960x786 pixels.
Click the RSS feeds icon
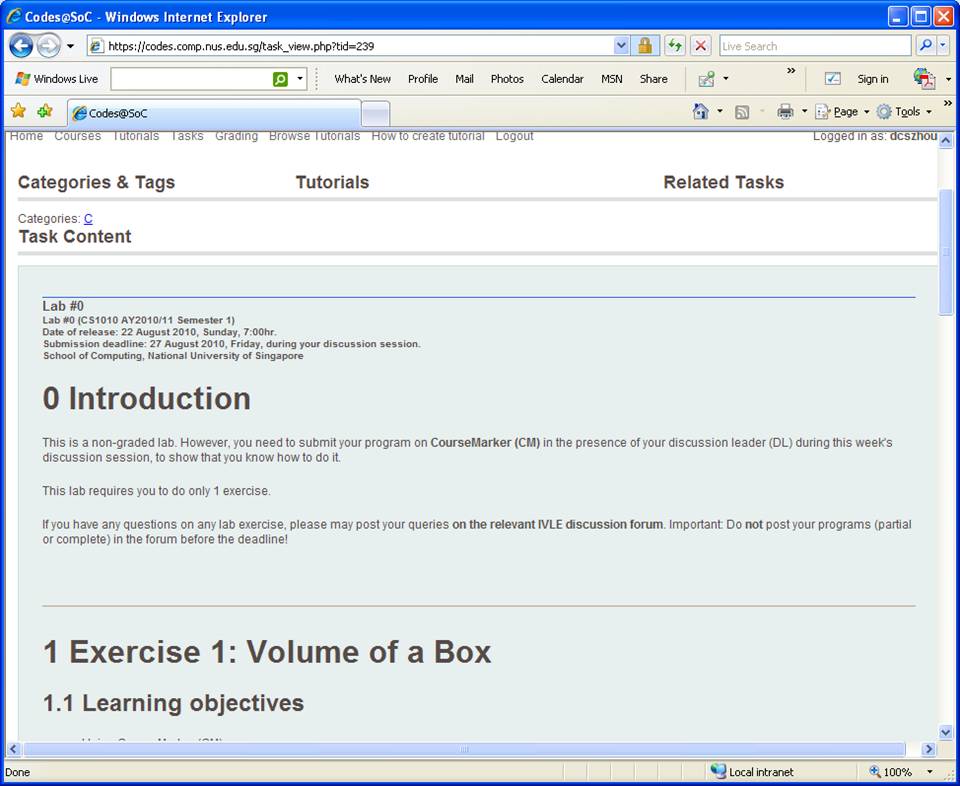click(x=742, y=112)
